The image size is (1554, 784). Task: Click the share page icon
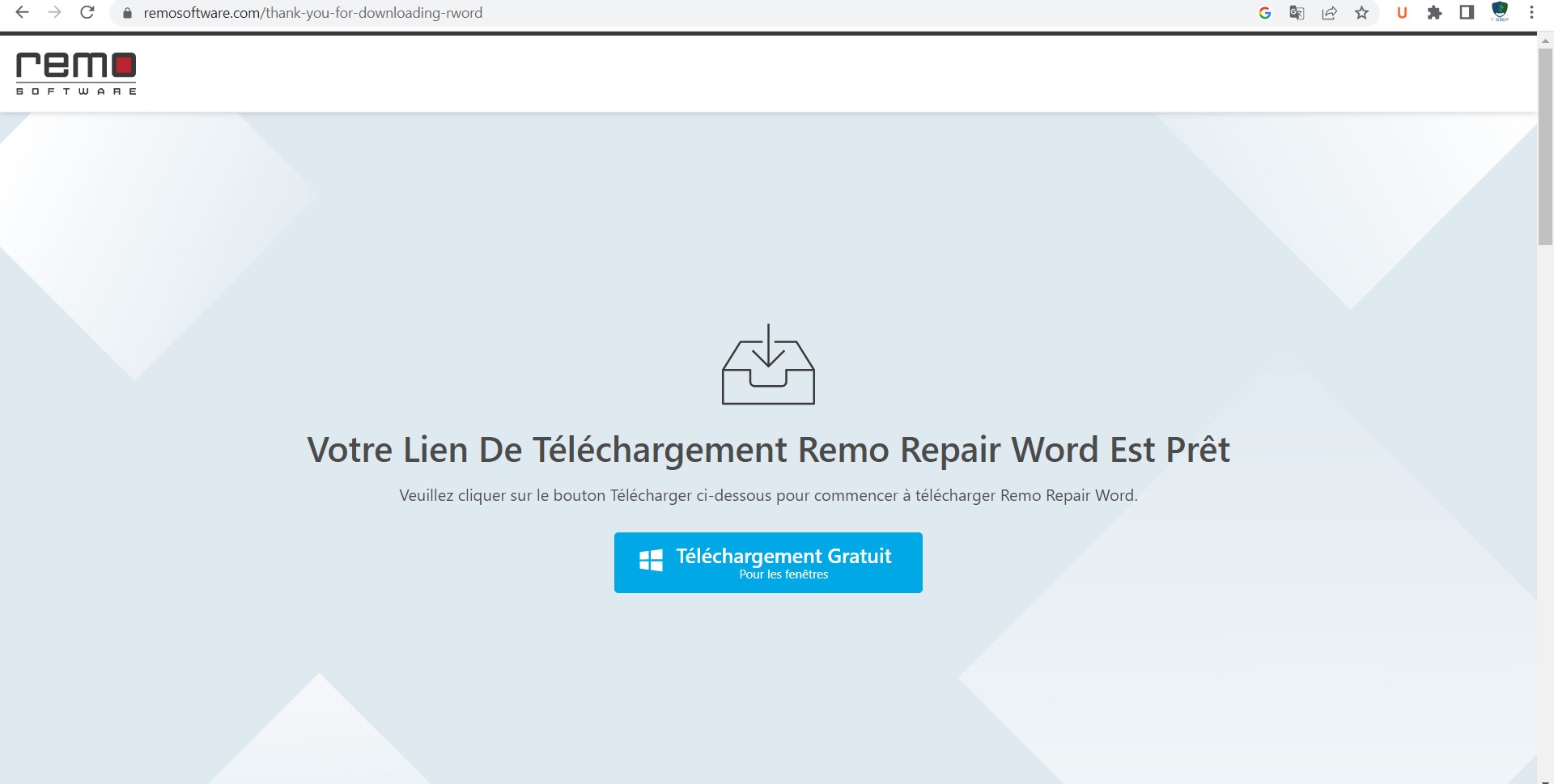click(1329, 13)
